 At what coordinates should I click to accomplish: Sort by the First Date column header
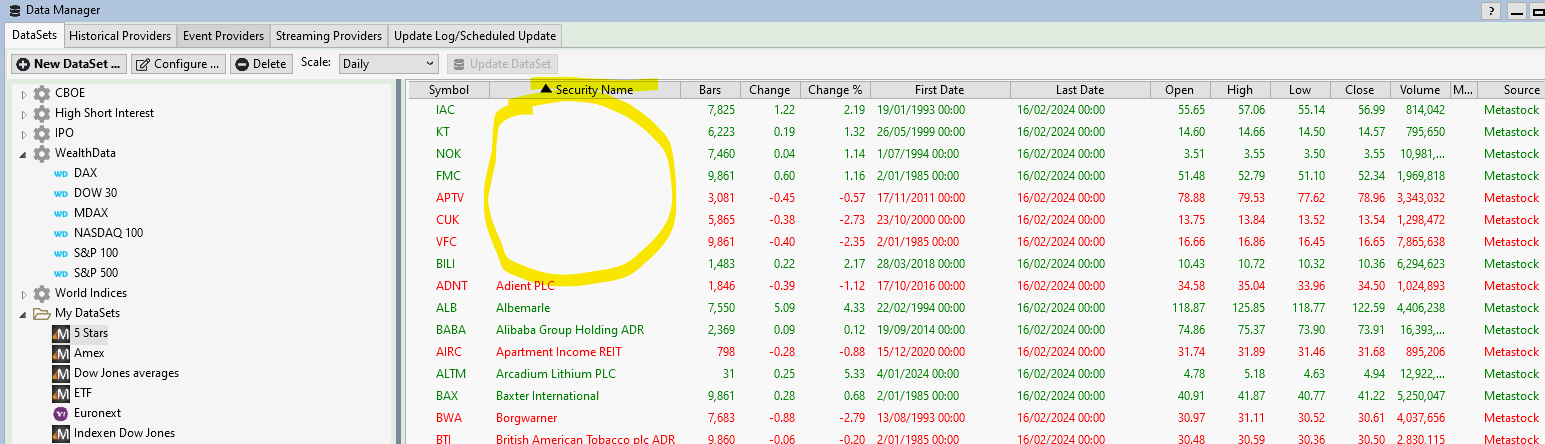tap(939, 90)
